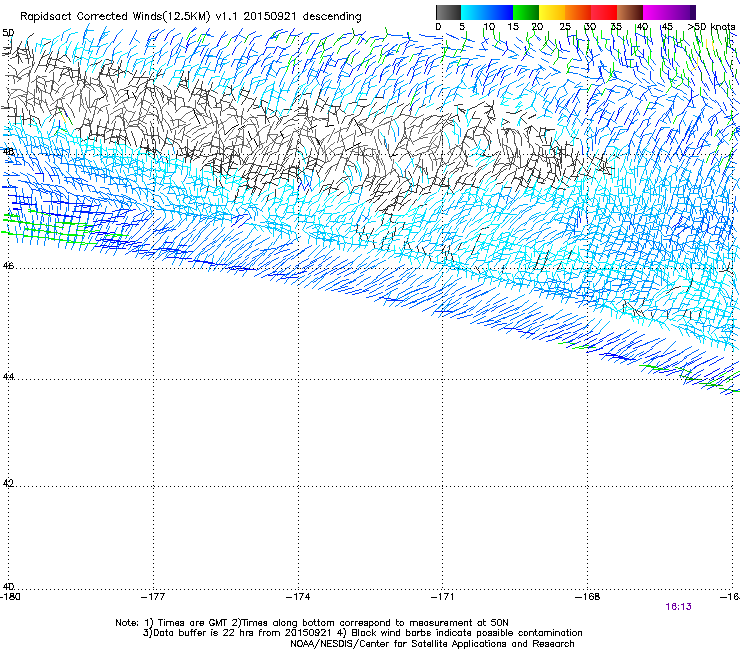Click the note 'Data buffer is 22 hrs'

click(x=203, y=633)
